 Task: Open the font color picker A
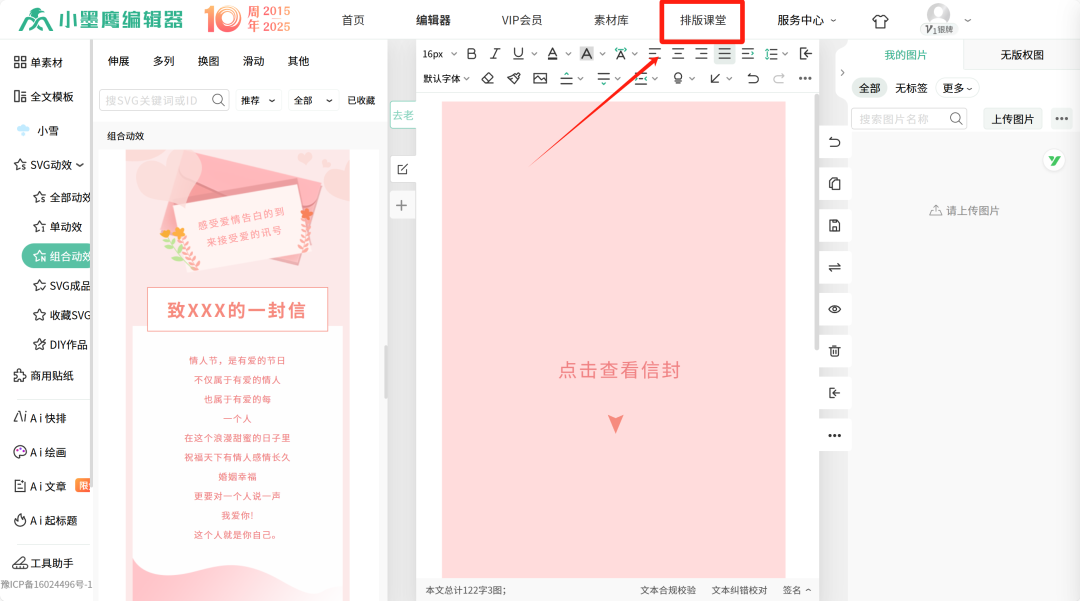[x=553, y=54]
